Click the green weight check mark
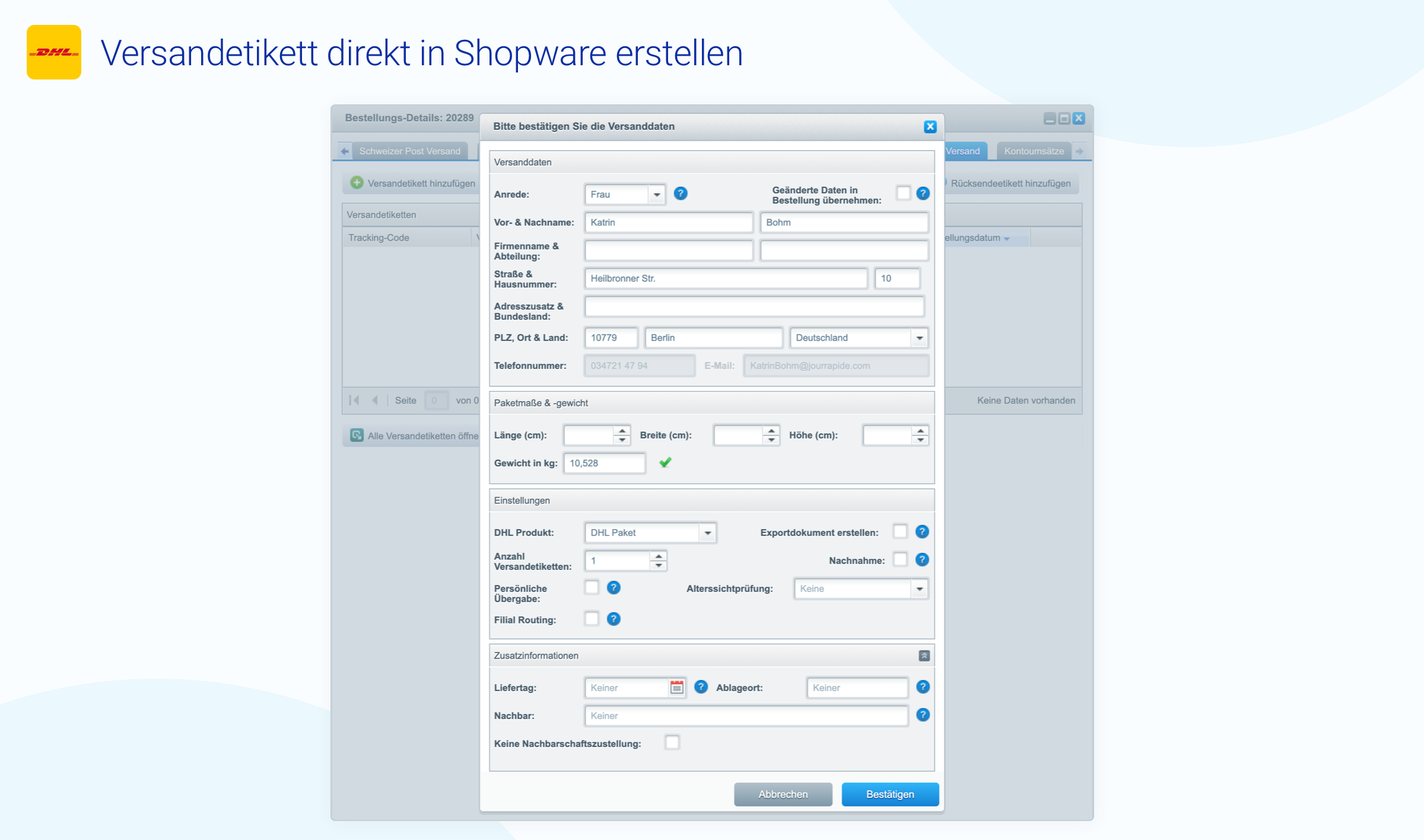The height and width of the screenshot is (840, 1424). tap(665, 462)
